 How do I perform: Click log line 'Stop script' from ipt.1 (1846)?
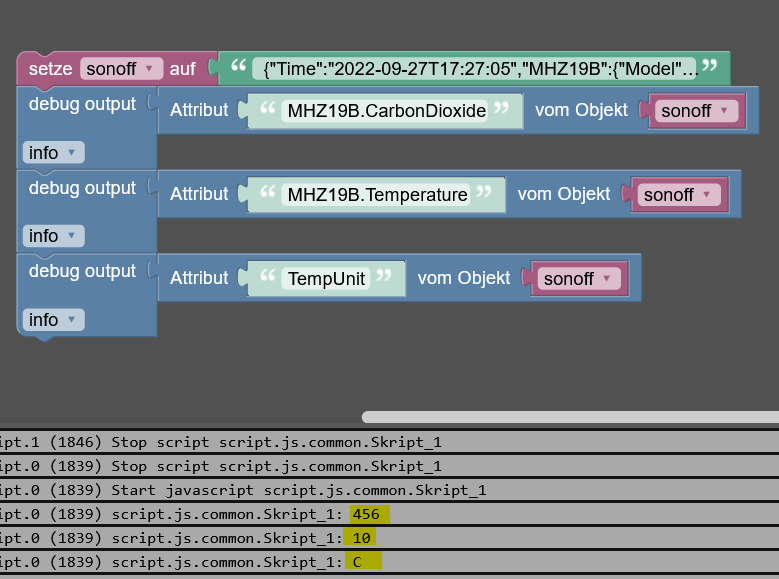[390, 442]
